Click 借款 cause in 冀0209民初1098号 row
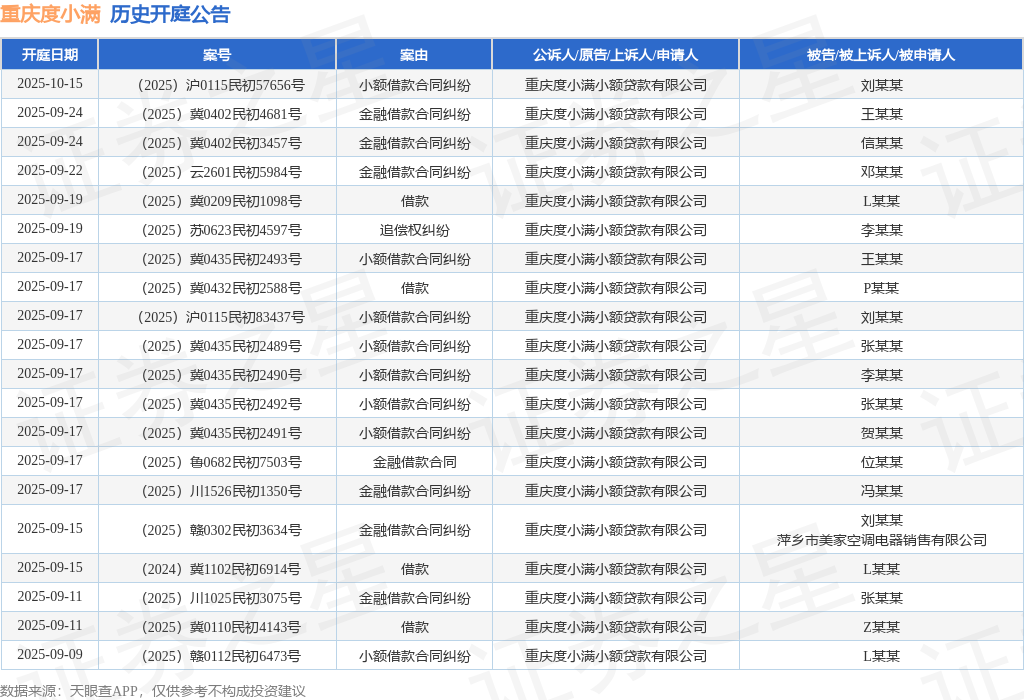This screenshot has width=1024, height=700. coord(415,201)
